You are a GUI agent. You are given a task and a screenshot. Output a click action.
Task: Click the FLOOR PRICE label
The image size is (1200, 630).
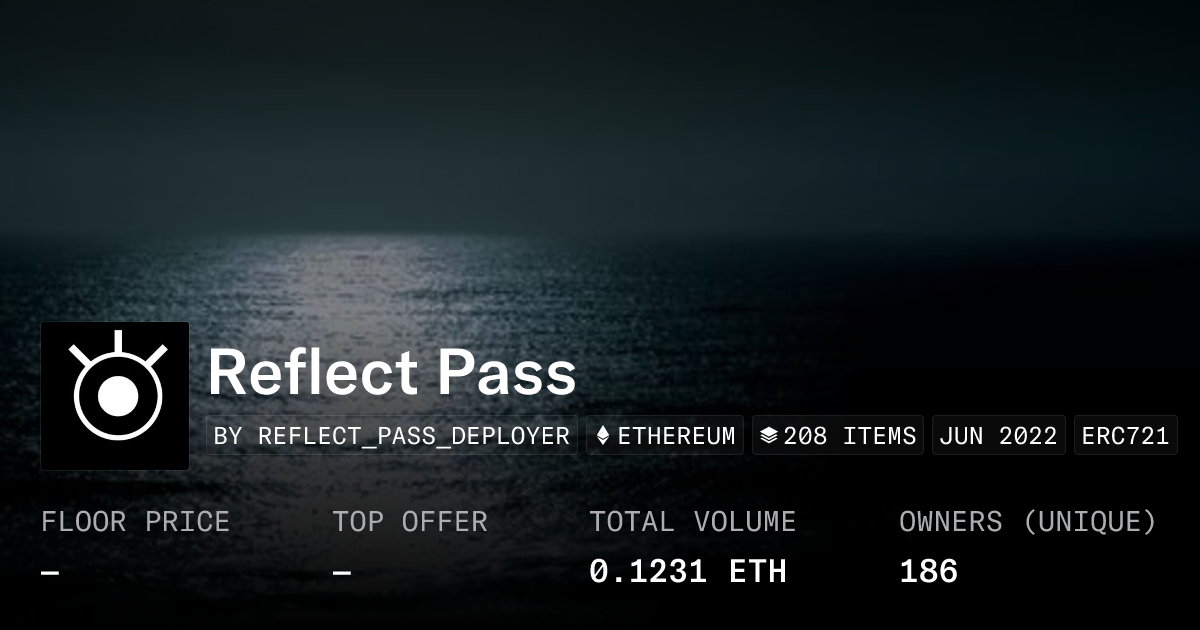[x=135, y=522]
